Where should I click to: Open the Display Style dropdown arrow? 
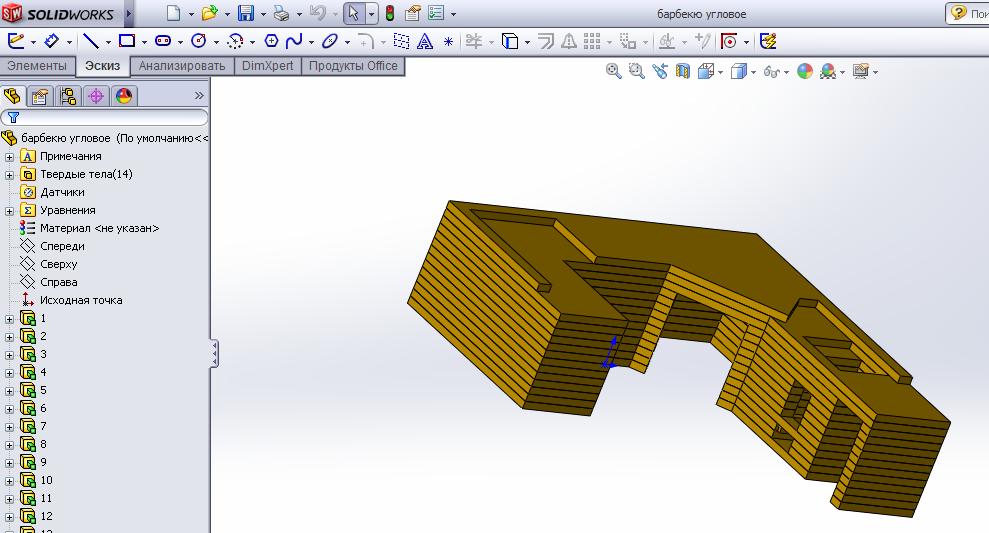click(x=753, y=72)
